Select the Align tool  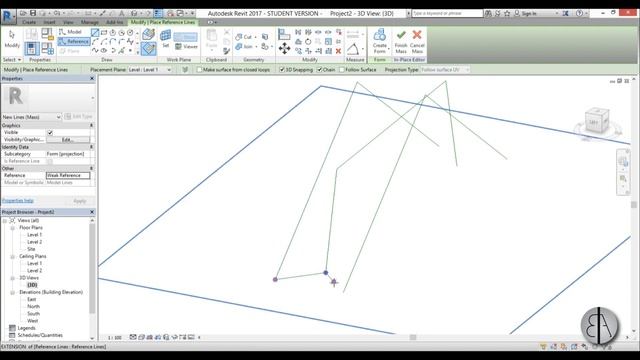284,34
